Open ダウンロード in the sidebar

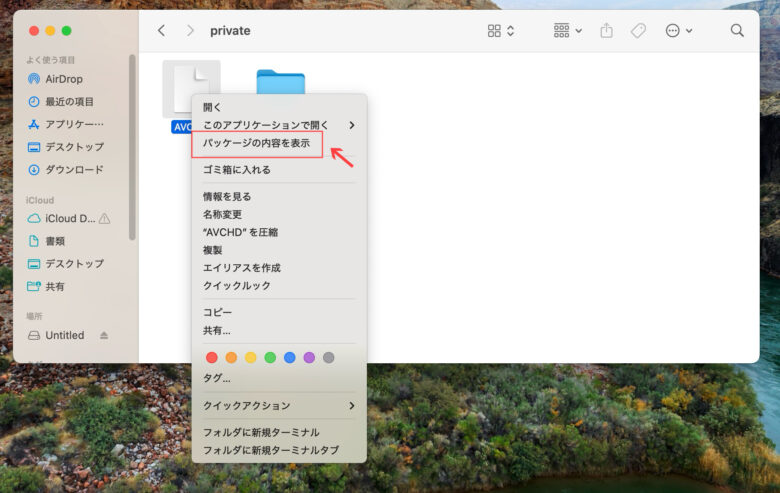(74, 170)
